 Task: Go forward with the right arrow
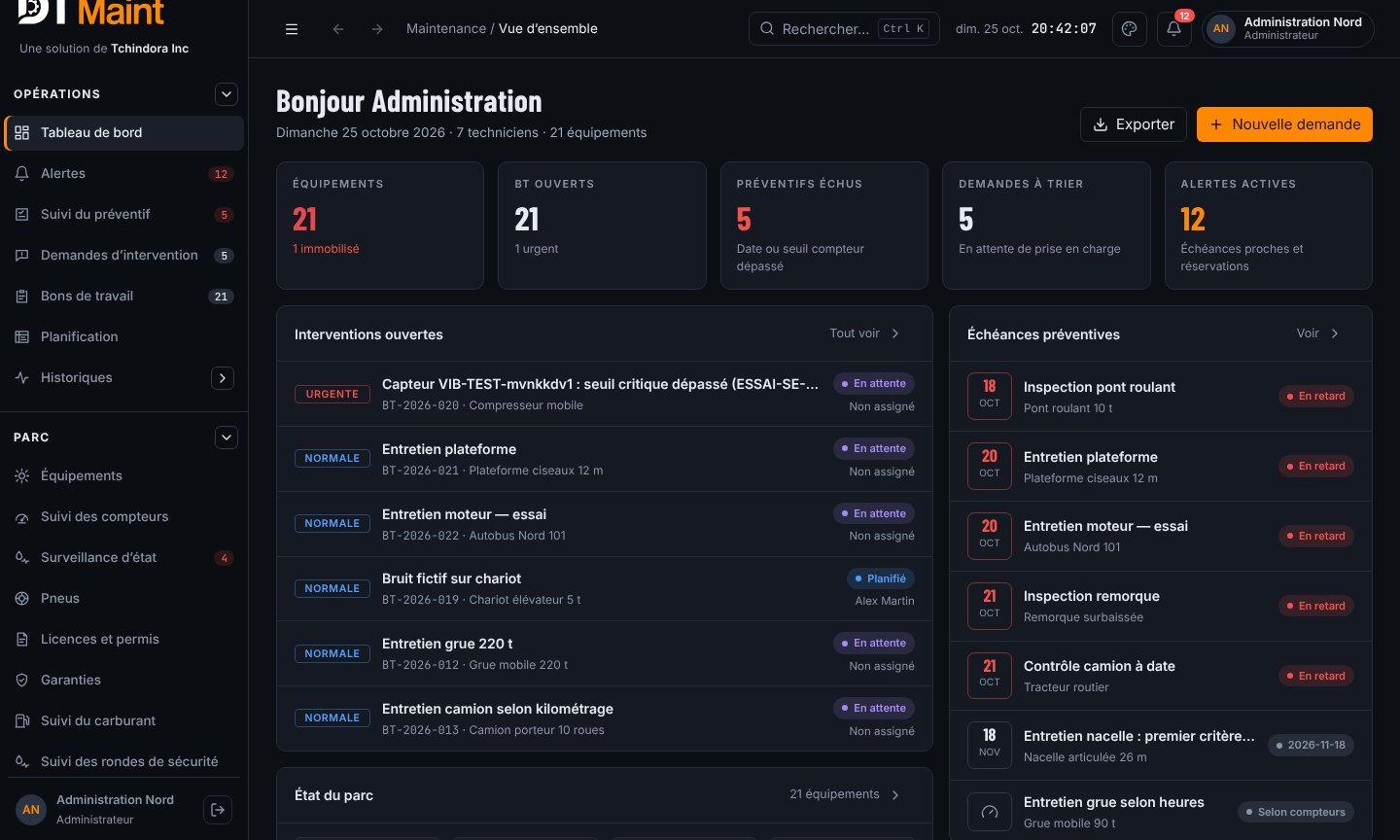(377, 29)
